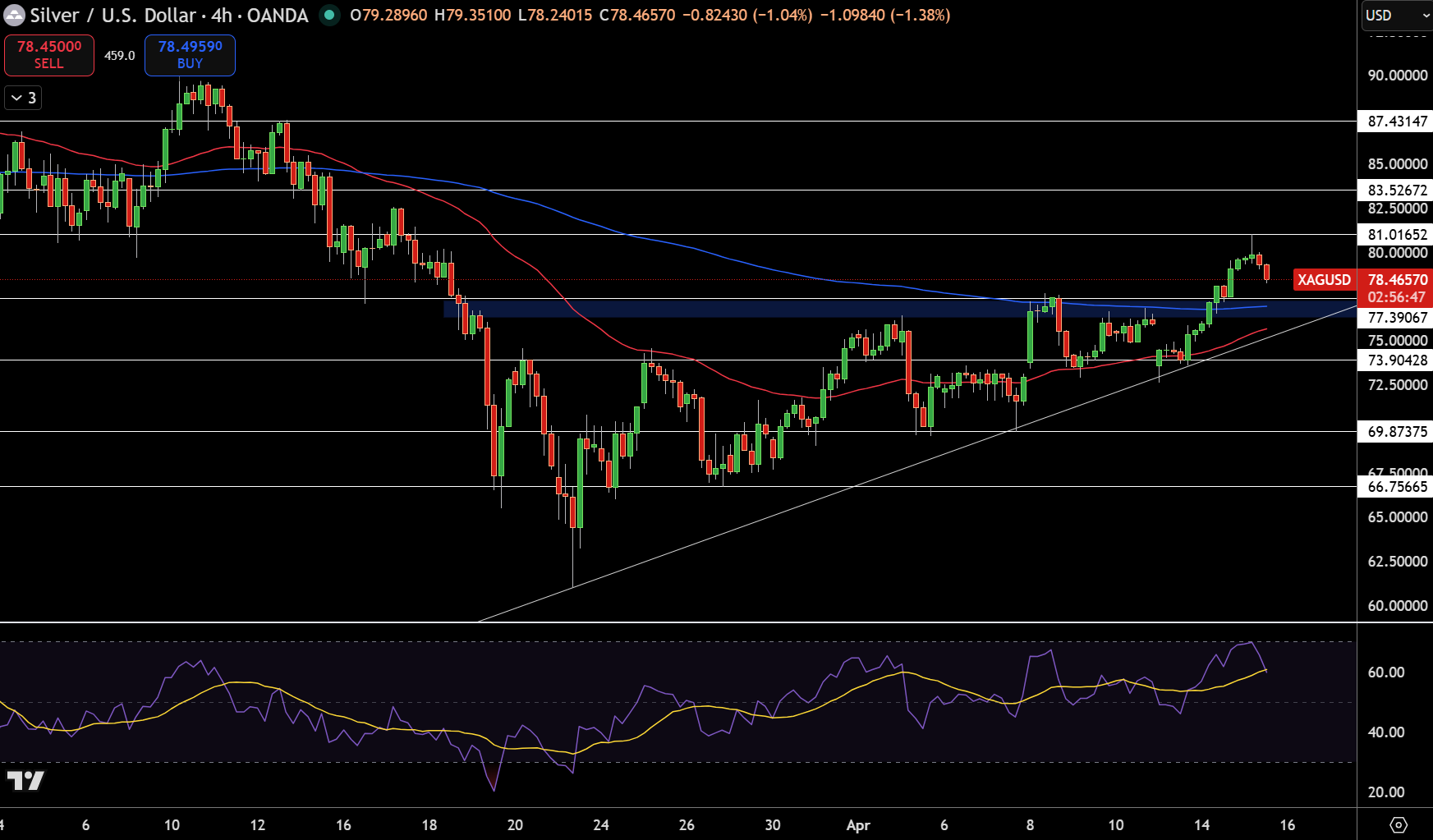Click the 87.43147 price level label
1433x840 pixels.
(1397, 122)
